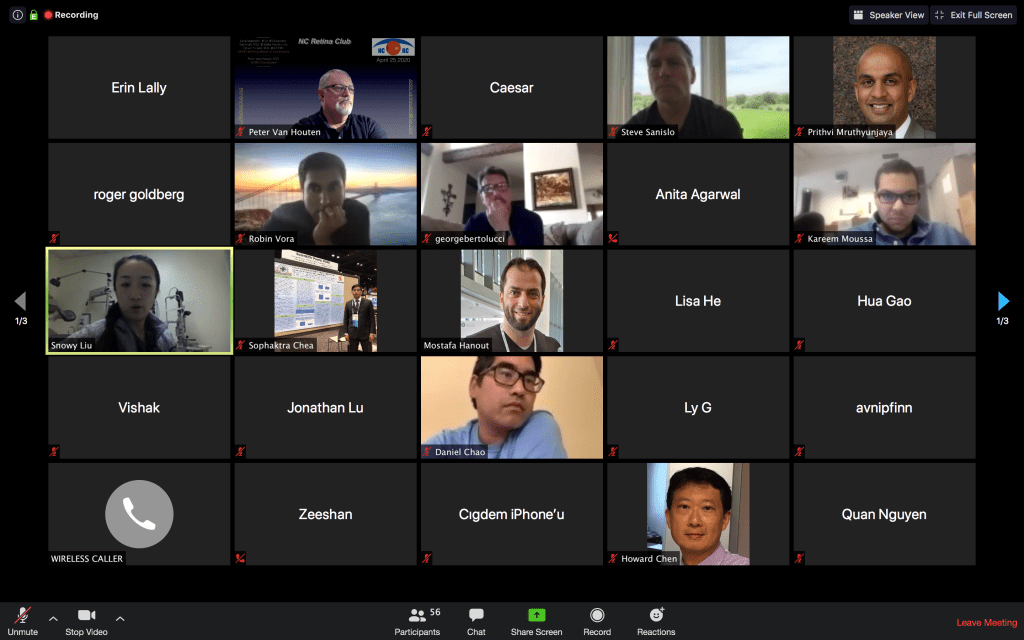Click Exit Full Screen button
Viewport: 1024px width, 640px height.
pyautogui.click(x=973, y=15)
